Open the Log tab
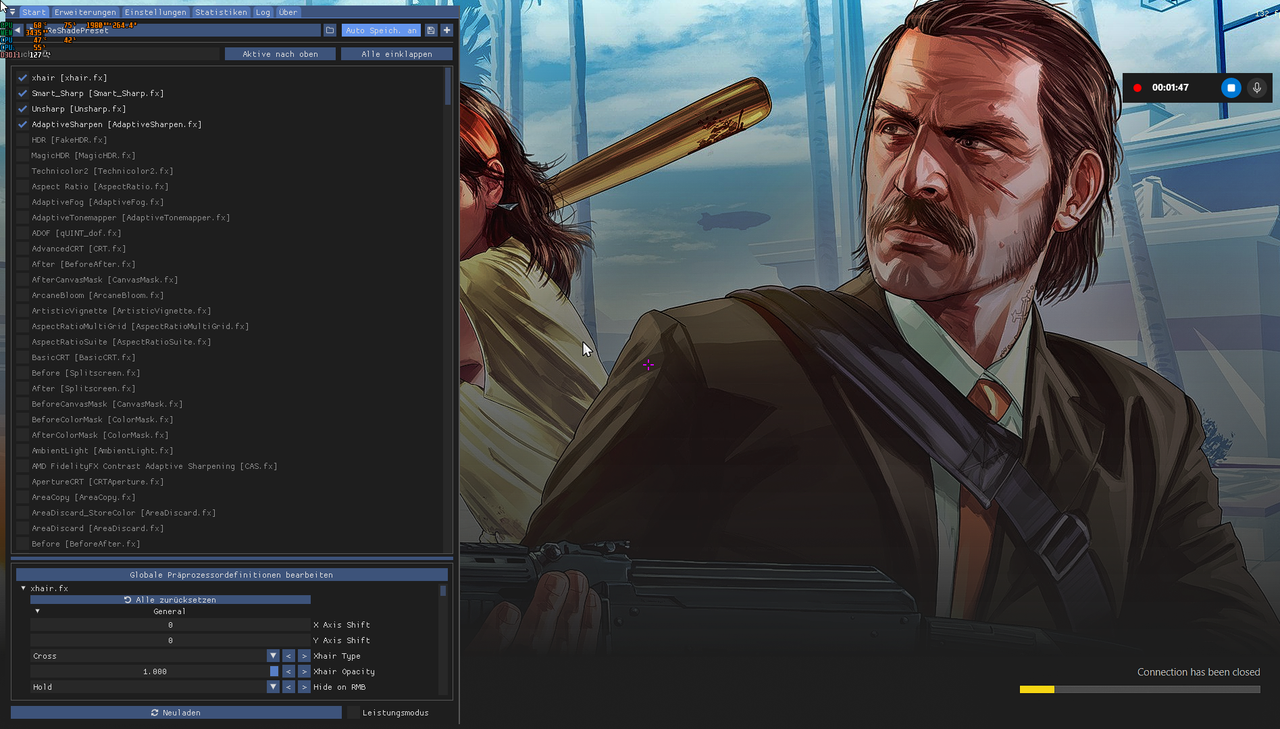 (x=262, y=12)
